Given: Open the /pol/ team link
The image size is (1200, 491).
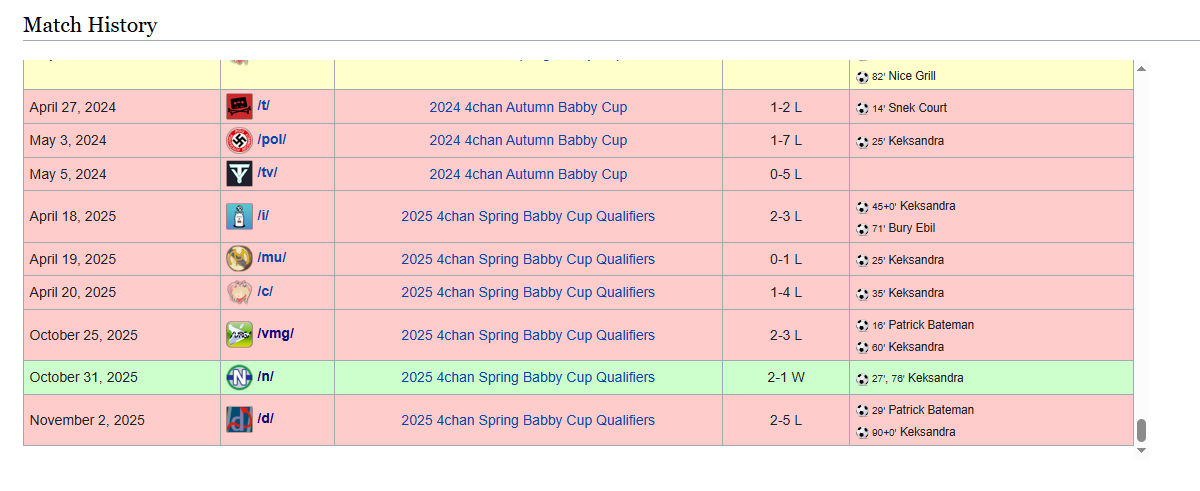Looking at the screenshot, I should click(271, 139).
